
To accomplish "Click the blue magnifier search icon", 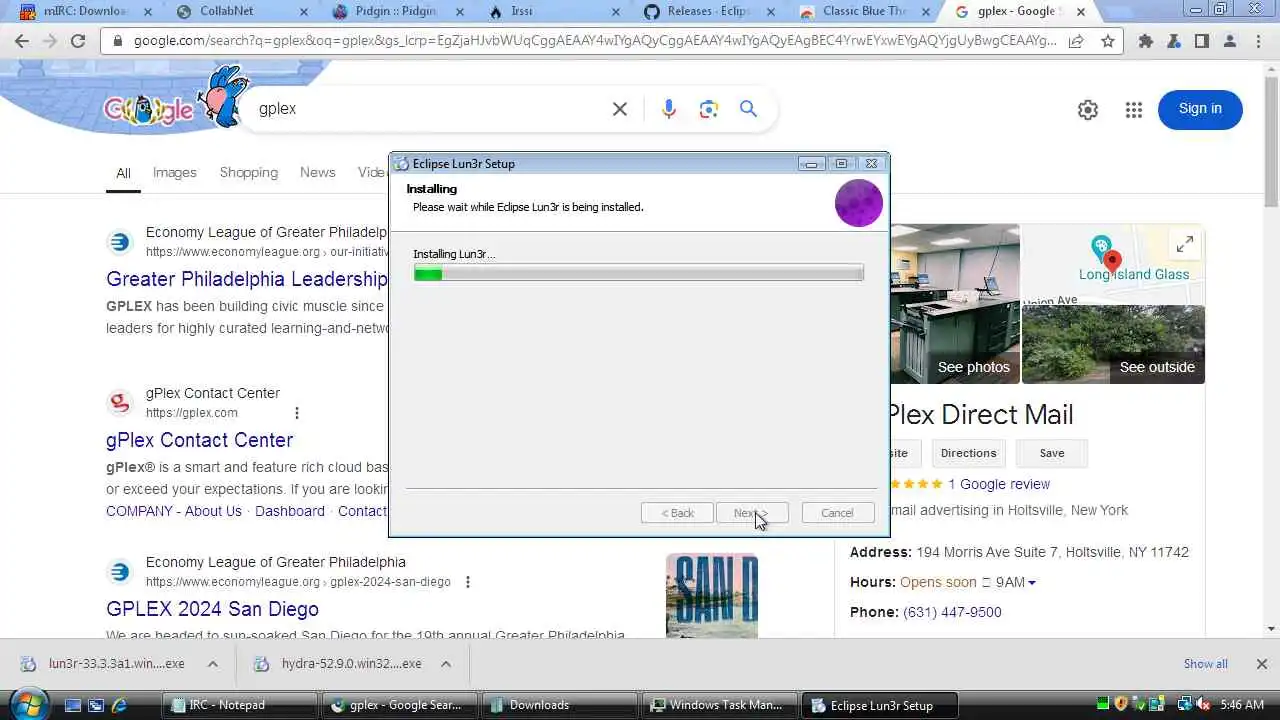I will (x=748, y=109).
